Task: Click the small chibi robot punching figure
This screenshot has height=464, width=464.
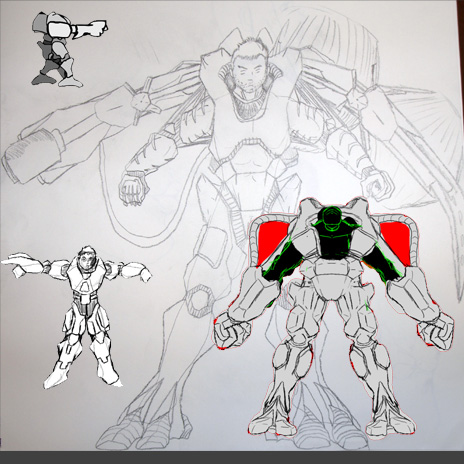Action: [x=69, y=49]
